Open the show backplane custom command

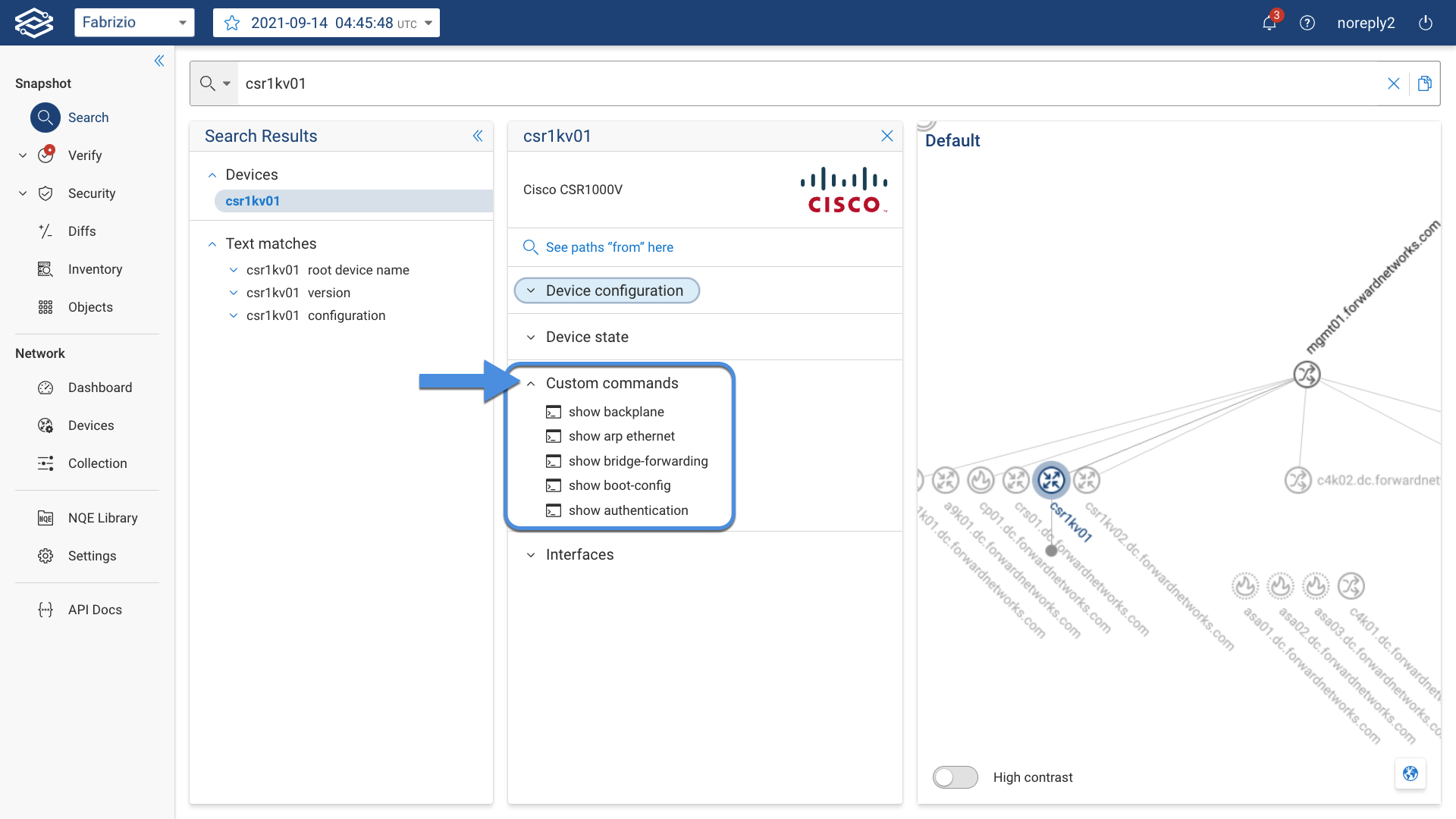click(616, 412)
